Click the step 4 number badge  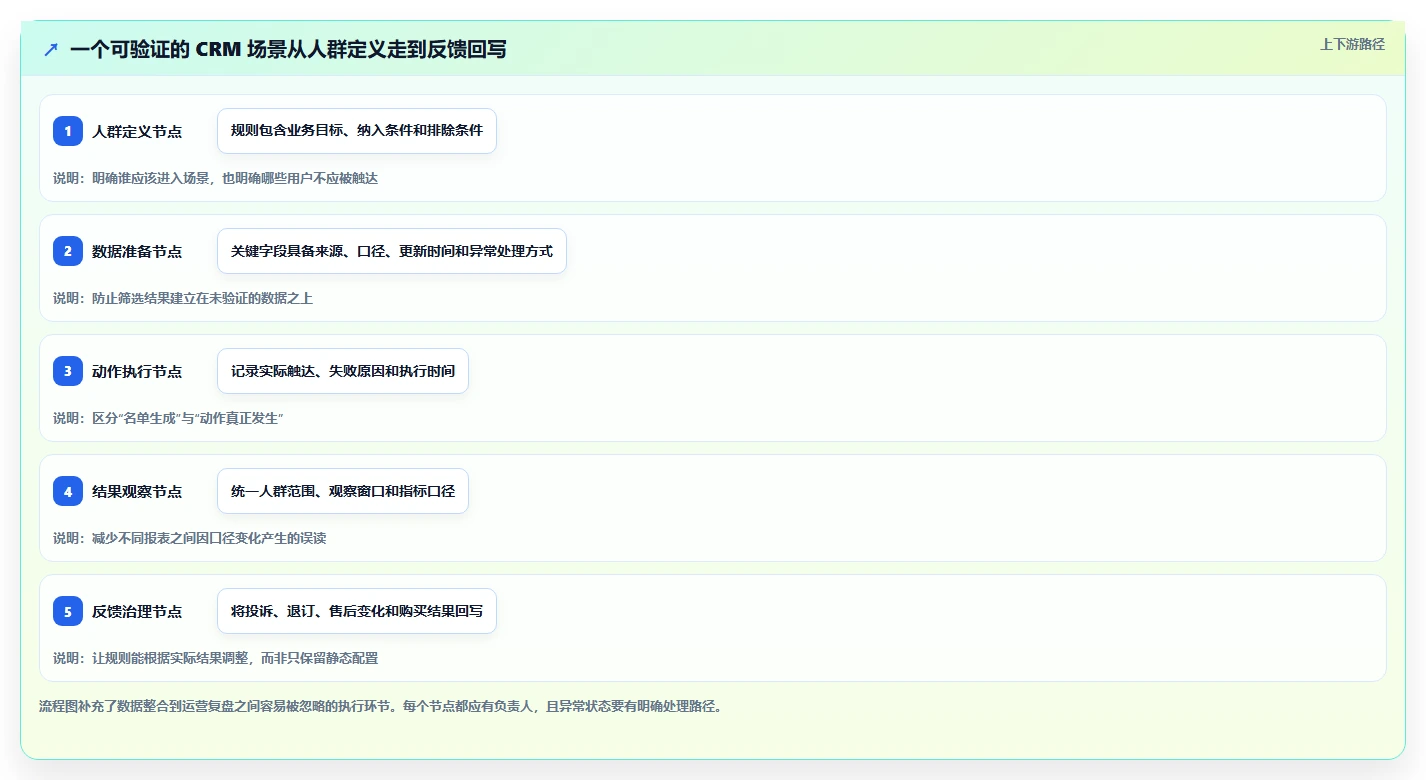pyautogui.click(x=68, y=491)
